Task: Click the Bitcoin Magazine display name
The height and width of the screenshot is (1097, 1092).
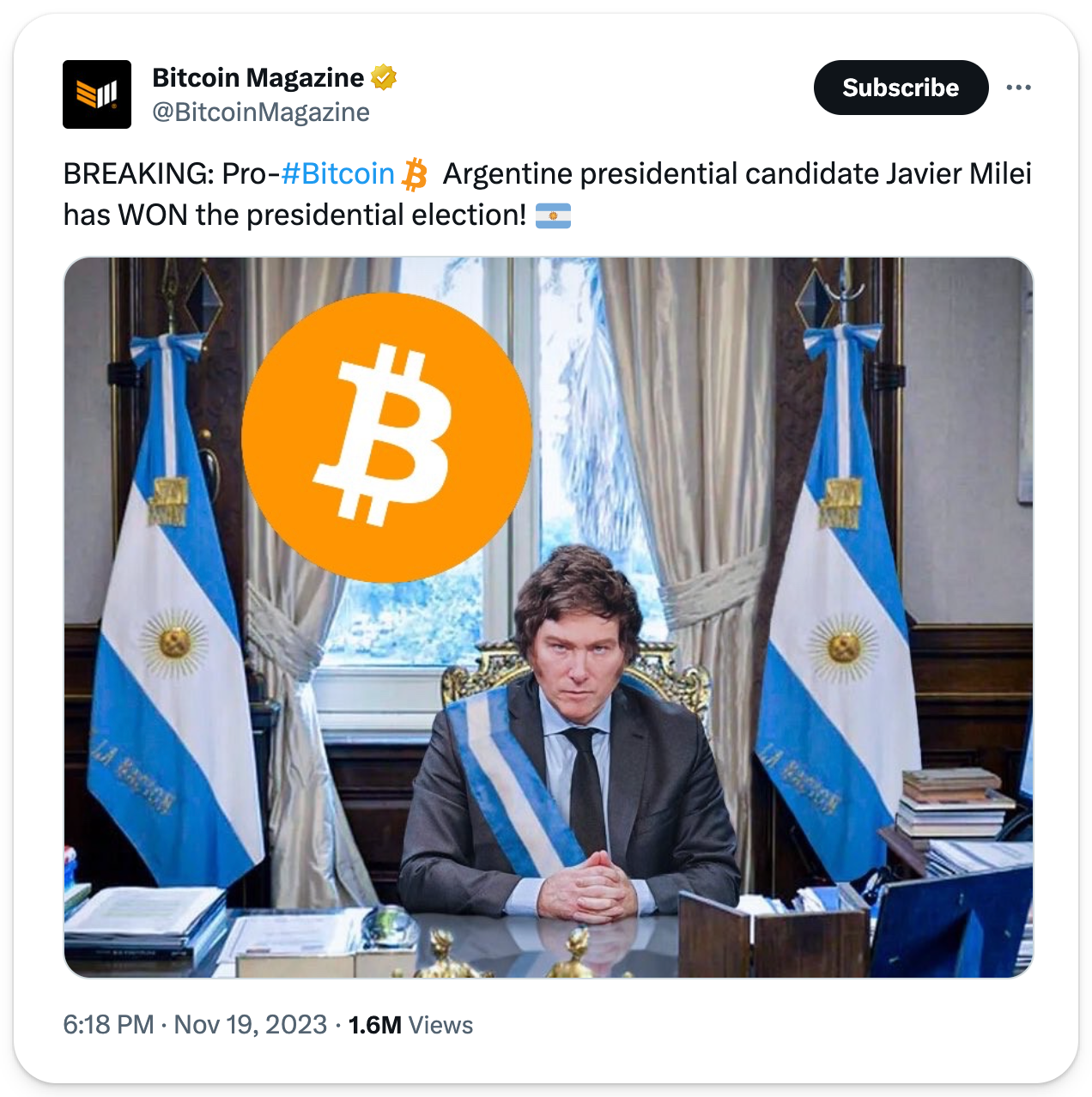Action: 258,78
